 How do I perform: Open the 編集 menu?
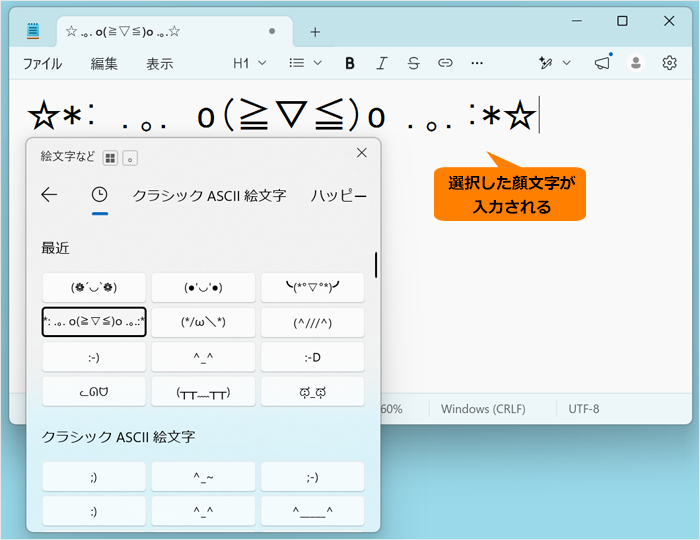click(x=104, y=64)
